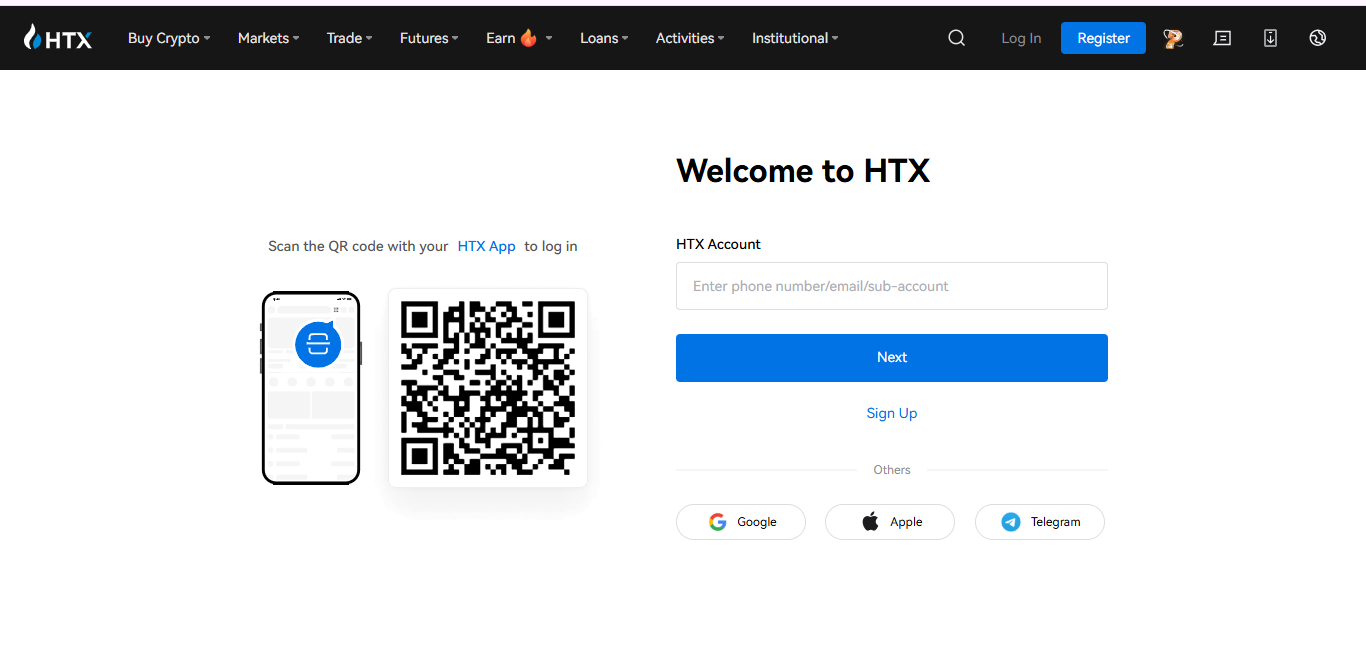Click the app download icon

point(1270,37)
